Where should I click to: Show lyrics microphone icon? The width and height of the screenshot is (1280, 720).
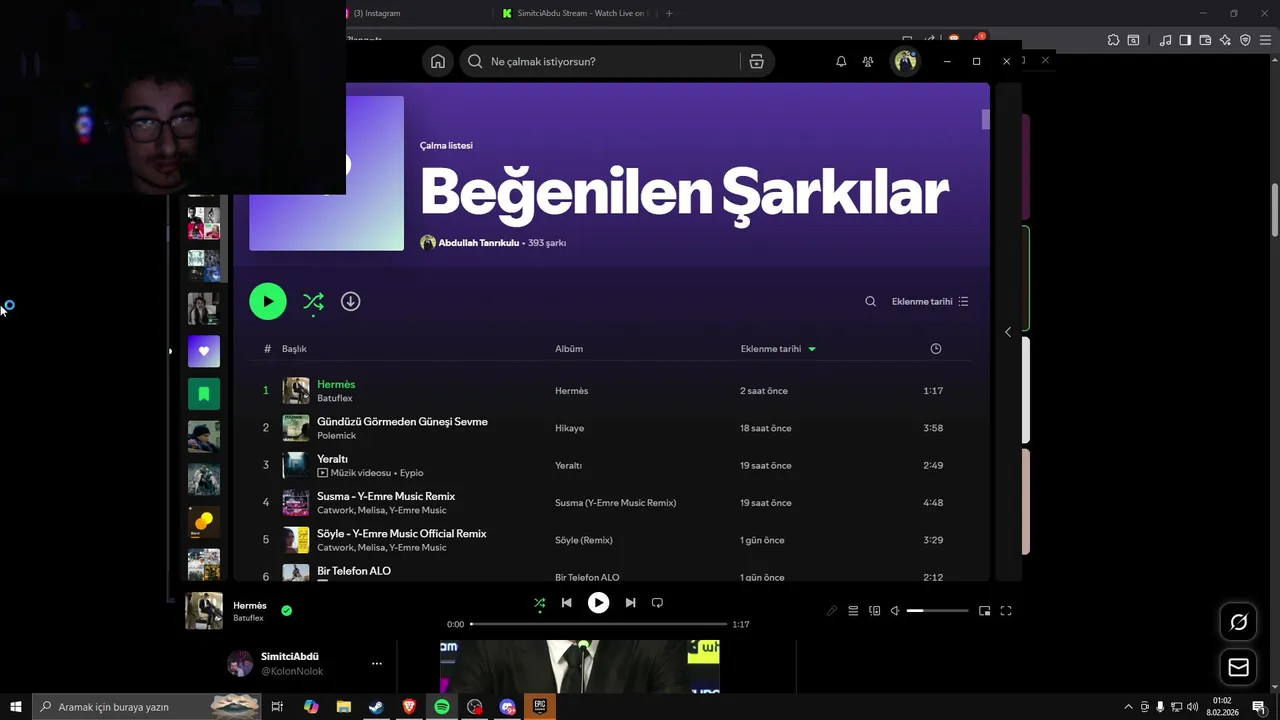click(831, 611)
